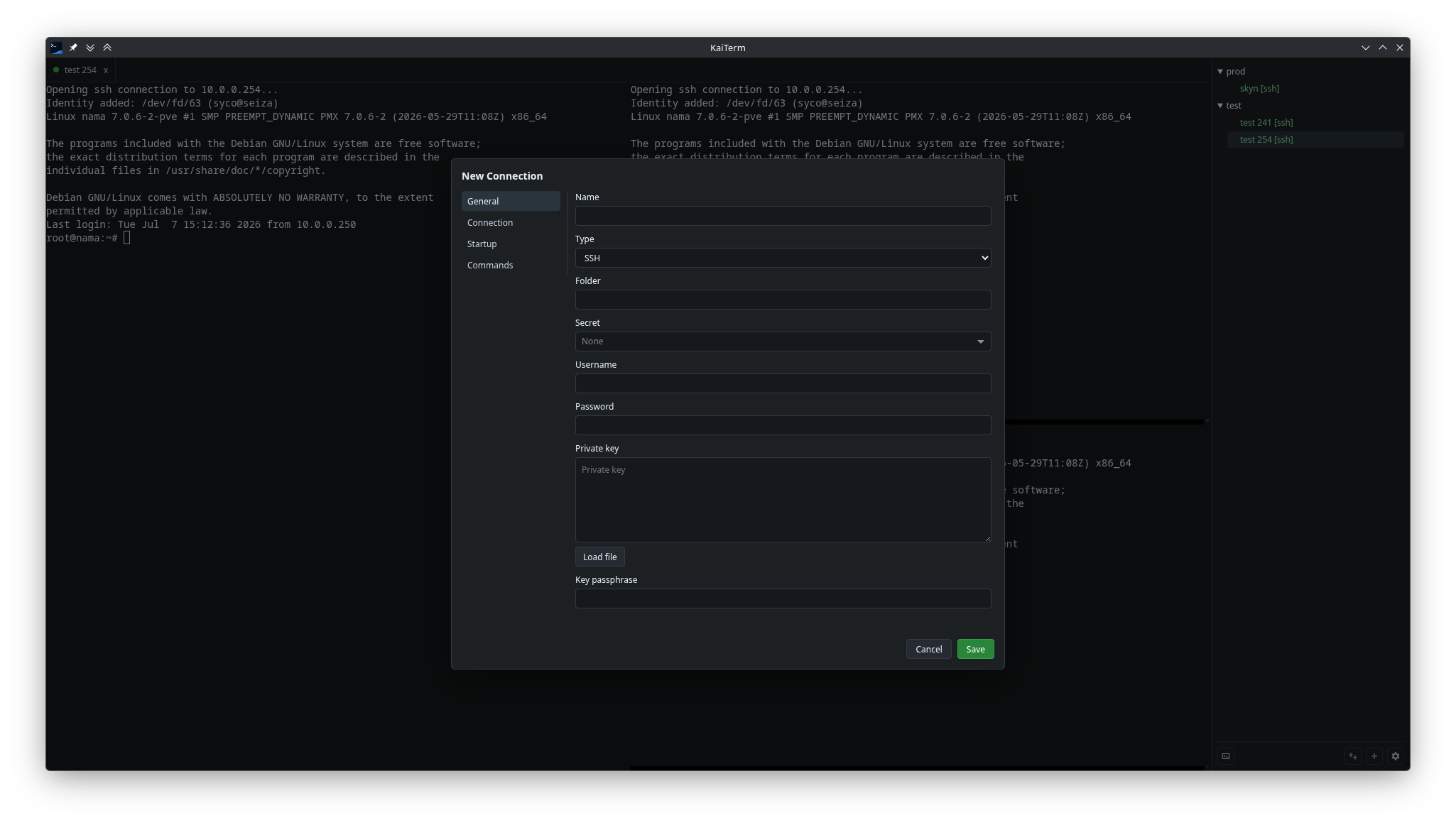Click the single plus icon in sidebar footer

coord(1374,756)
